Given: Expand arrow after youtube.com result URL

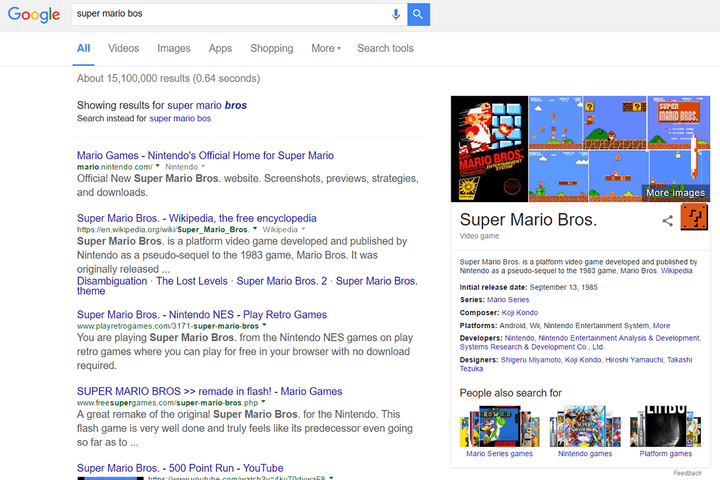Looking at the screenshot, I should point(331,478).
